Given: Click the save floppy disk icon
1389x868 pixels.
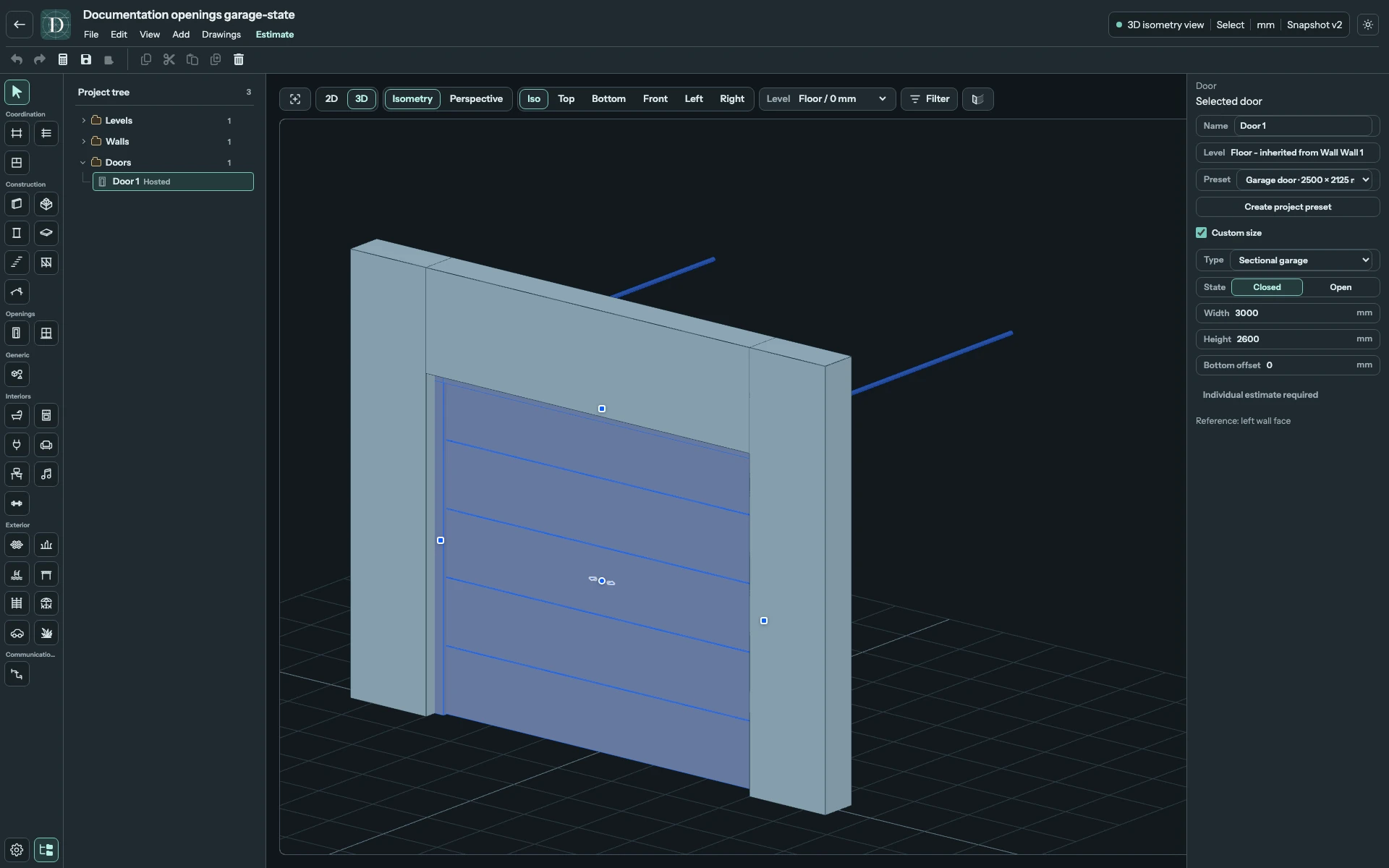Looking at the screenshot, I should pos(86,59).
